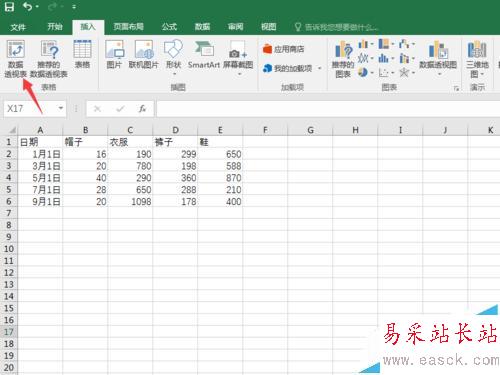Expand the Screenshot dropdown arrow
The image size is (500, 375).
[239, 74]
